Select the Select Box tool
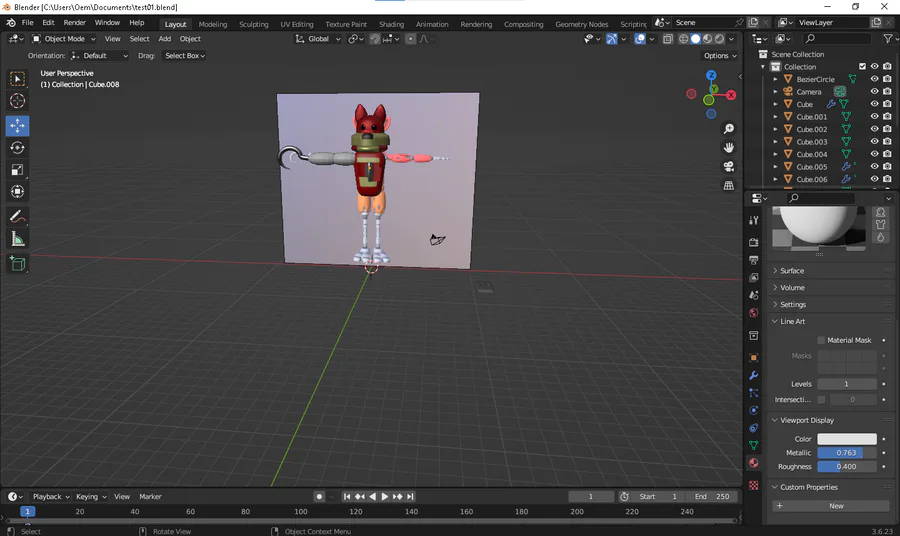Viewport: 900px width, 536px height. pos(17,79)
